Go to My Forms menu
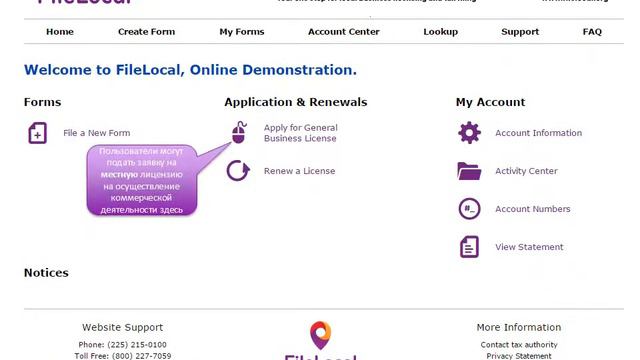The height and width of the screenshot is (360, 640). [242, 32]
